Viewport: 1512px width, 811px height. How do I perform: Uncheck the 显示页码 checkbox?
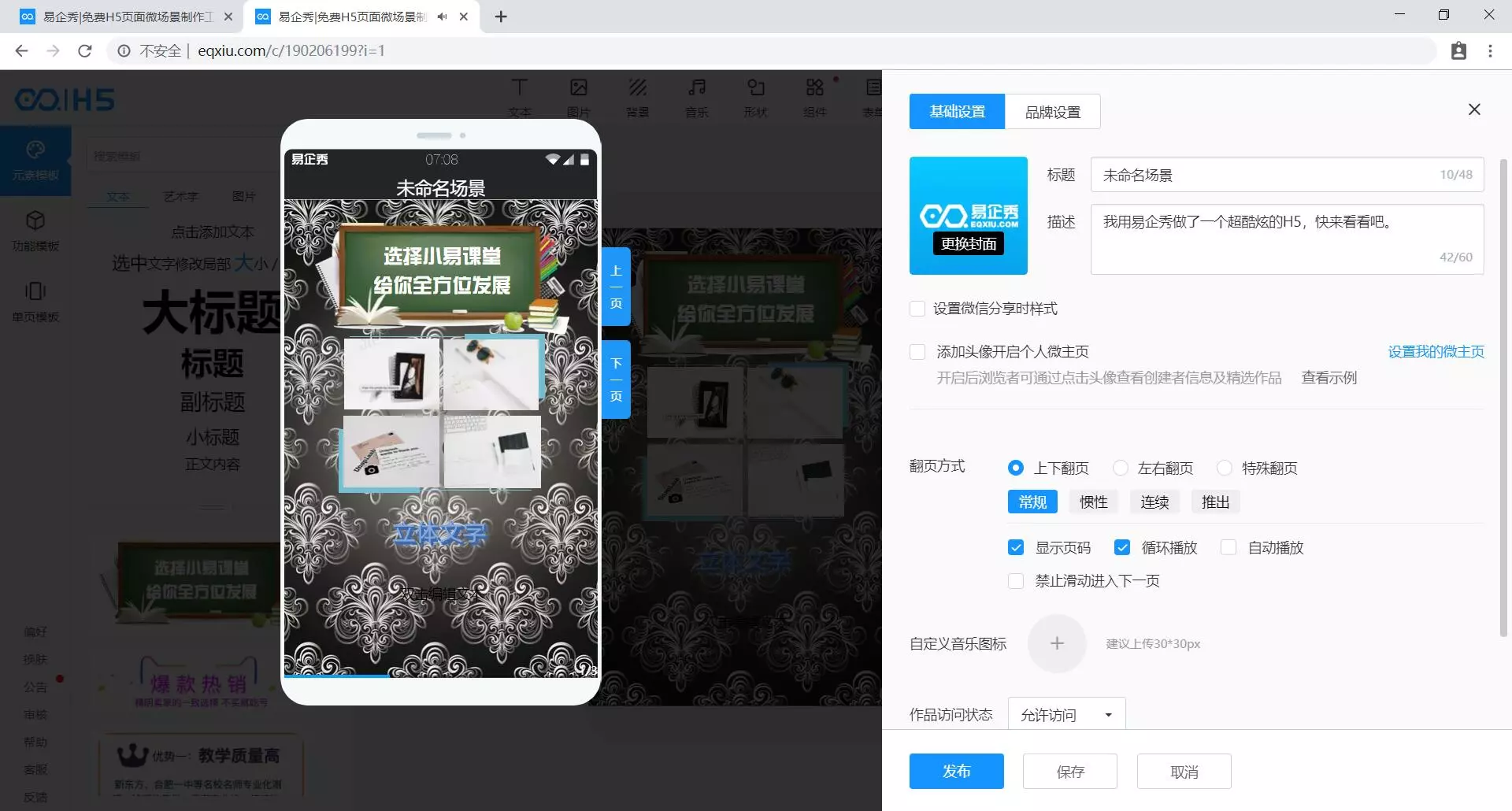(x=1016, y=547)
